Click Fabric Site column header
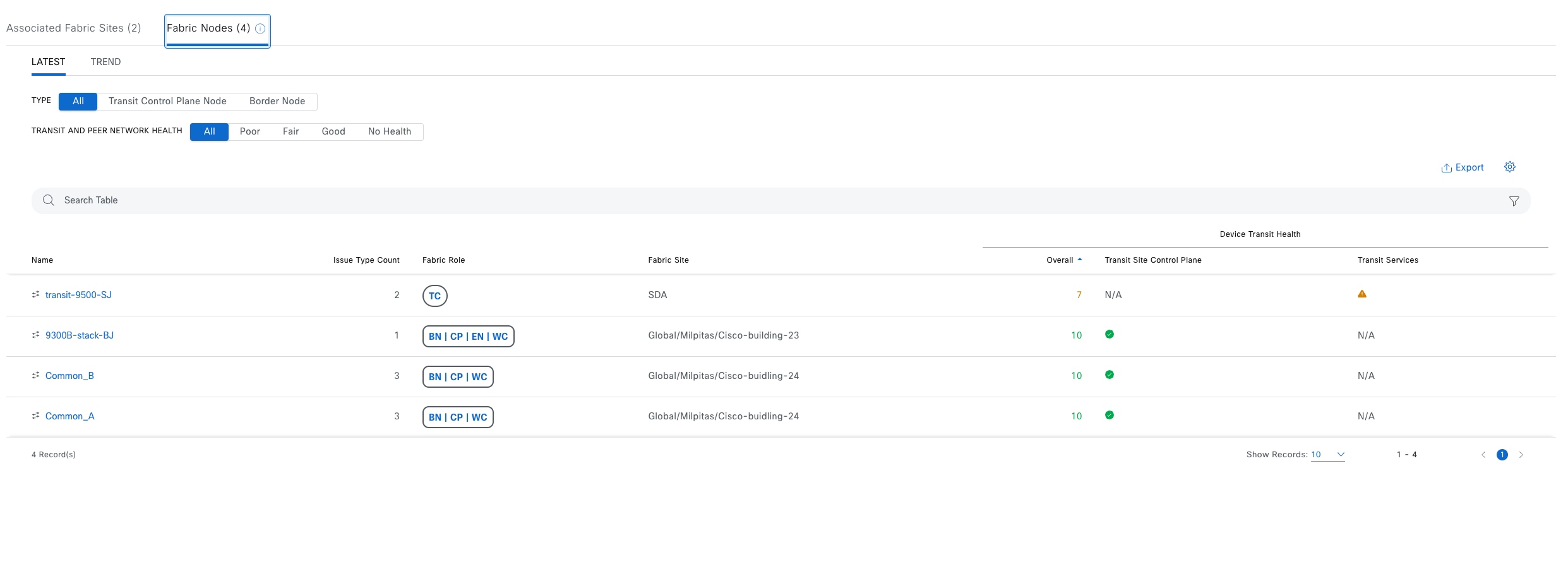 (668, 260)
